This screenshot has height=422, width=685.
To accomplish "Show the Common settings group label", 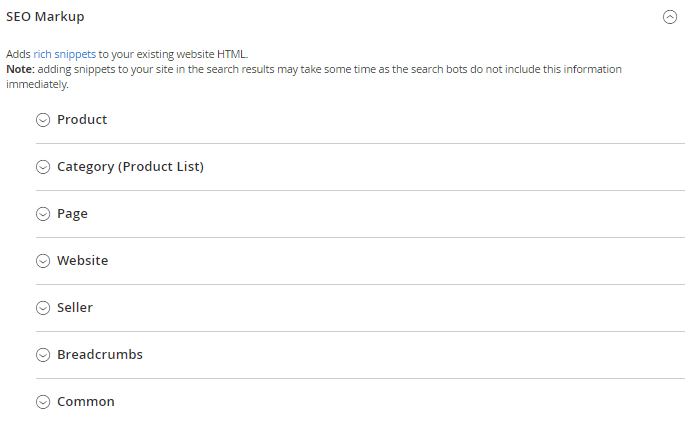I will pos(86,402).
